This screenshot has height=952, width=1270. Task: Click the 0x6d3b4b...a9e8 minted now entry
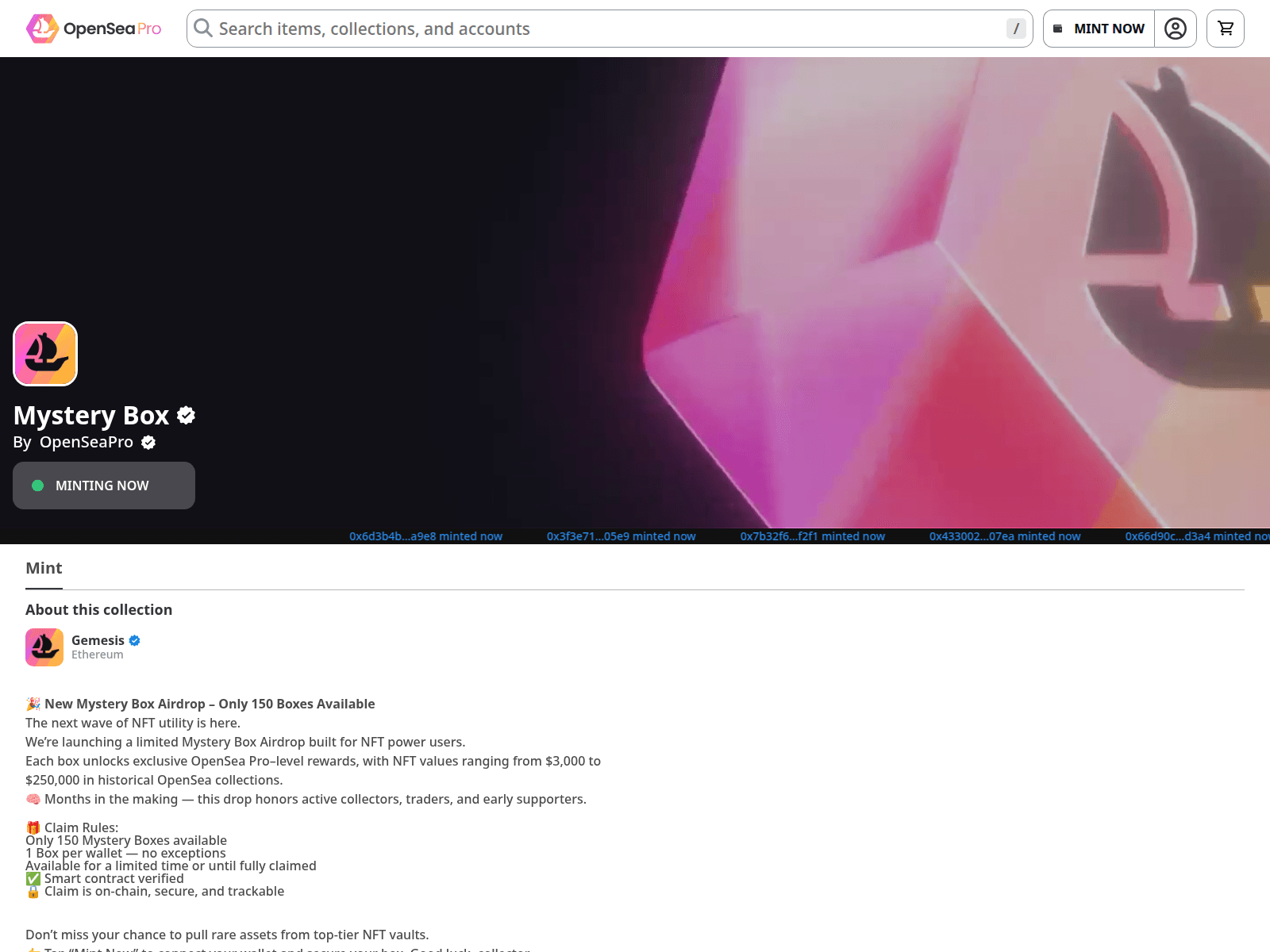(x=426, y=536)
